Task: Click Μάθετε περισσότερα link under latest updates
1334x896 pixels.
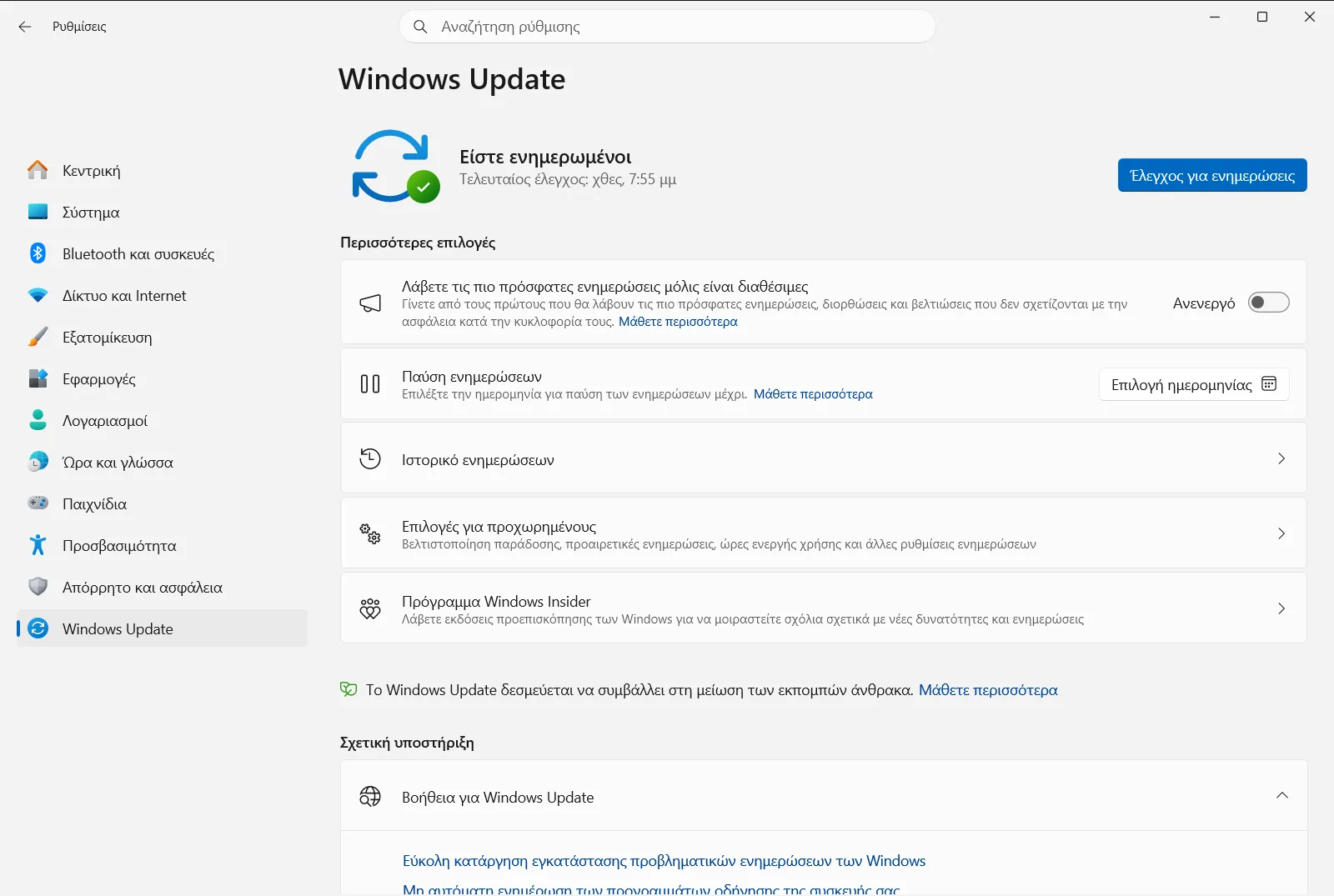Action: pos(678,322)
